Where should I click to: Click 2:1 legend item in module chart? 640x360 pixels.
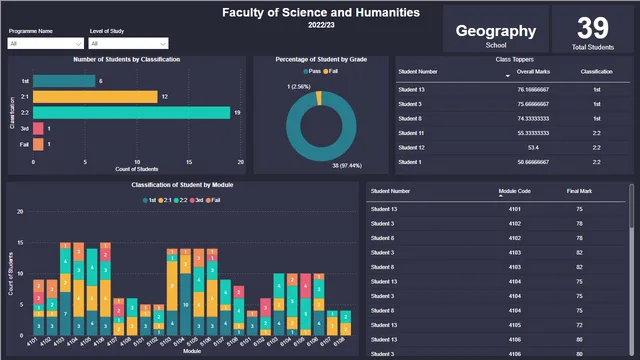pyautogui.click(x=165, y=200)
